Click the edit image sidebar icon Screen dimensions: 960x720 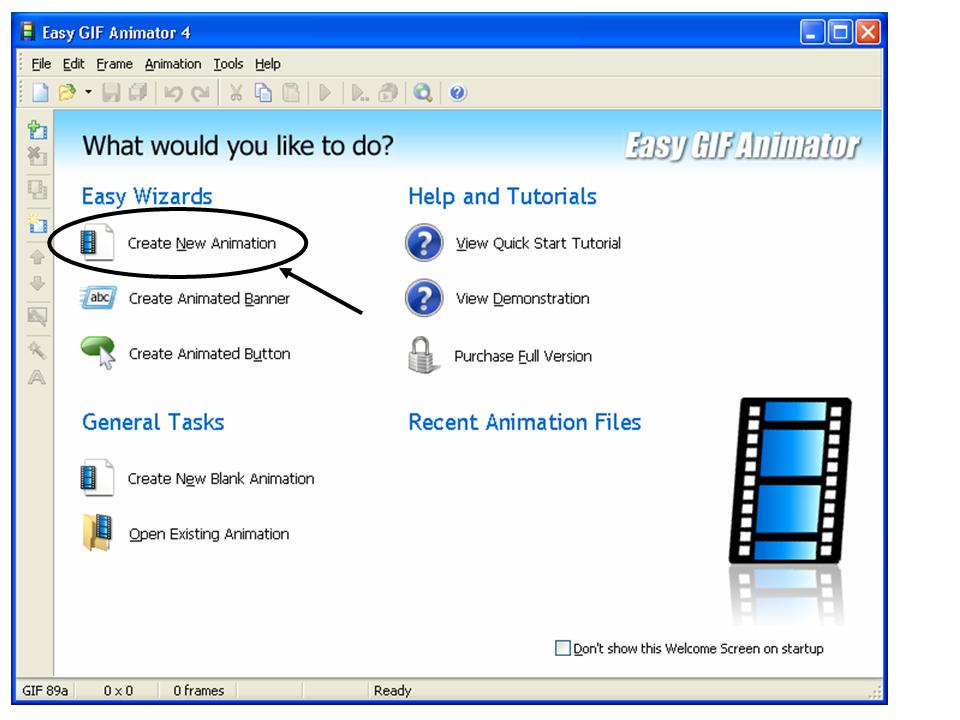click(x=37, y=317)
